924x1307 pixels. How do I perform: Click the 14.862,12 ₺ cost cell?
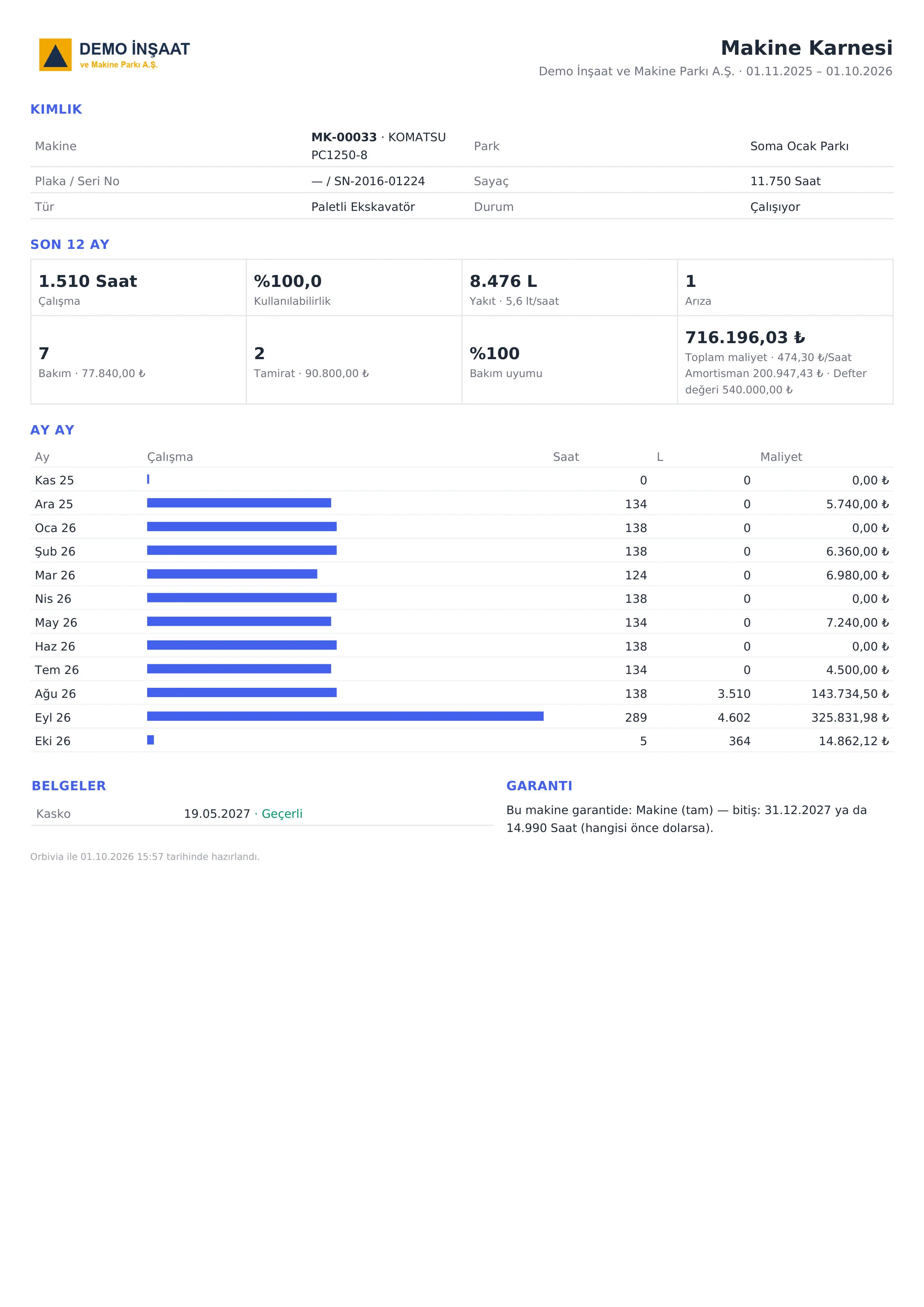[854, 741]
